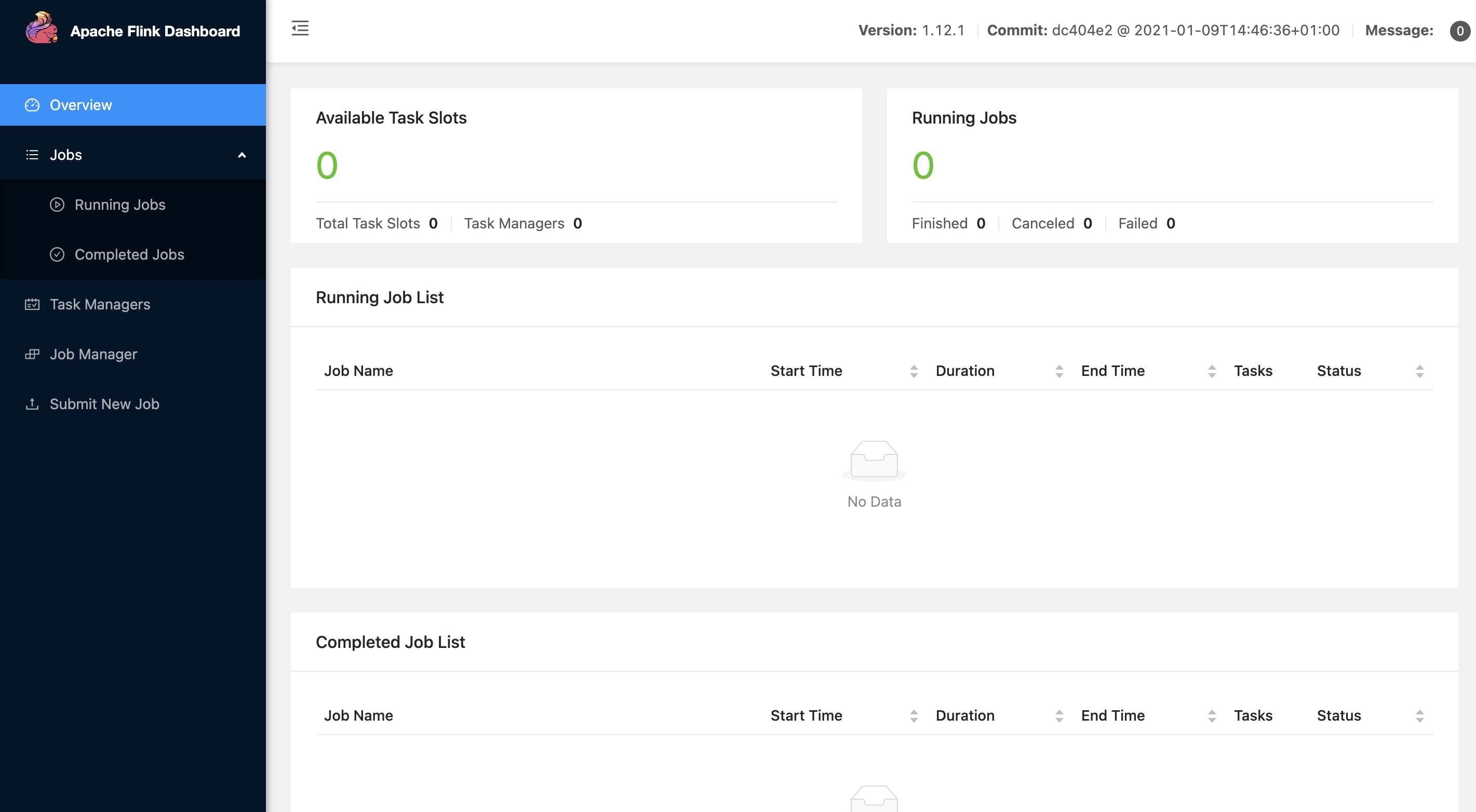1476x812 pixels.
Task: Sort Completed Job List by Start Time
Action: (x=914, y=716)
